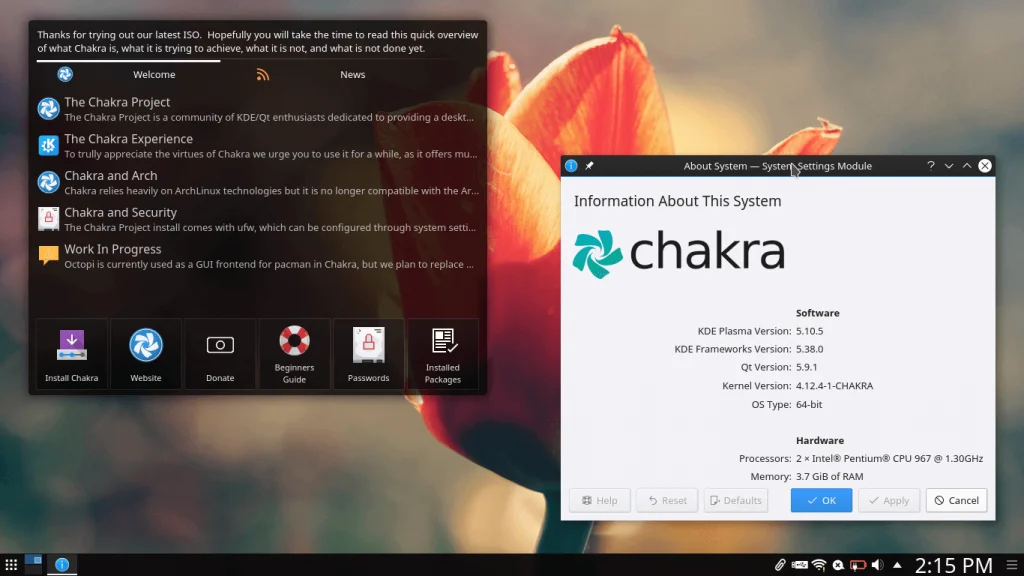Screen dimensions: 1024x576
Task: Click the virtual desktop pager on taskbar
Action: [33, 564]
